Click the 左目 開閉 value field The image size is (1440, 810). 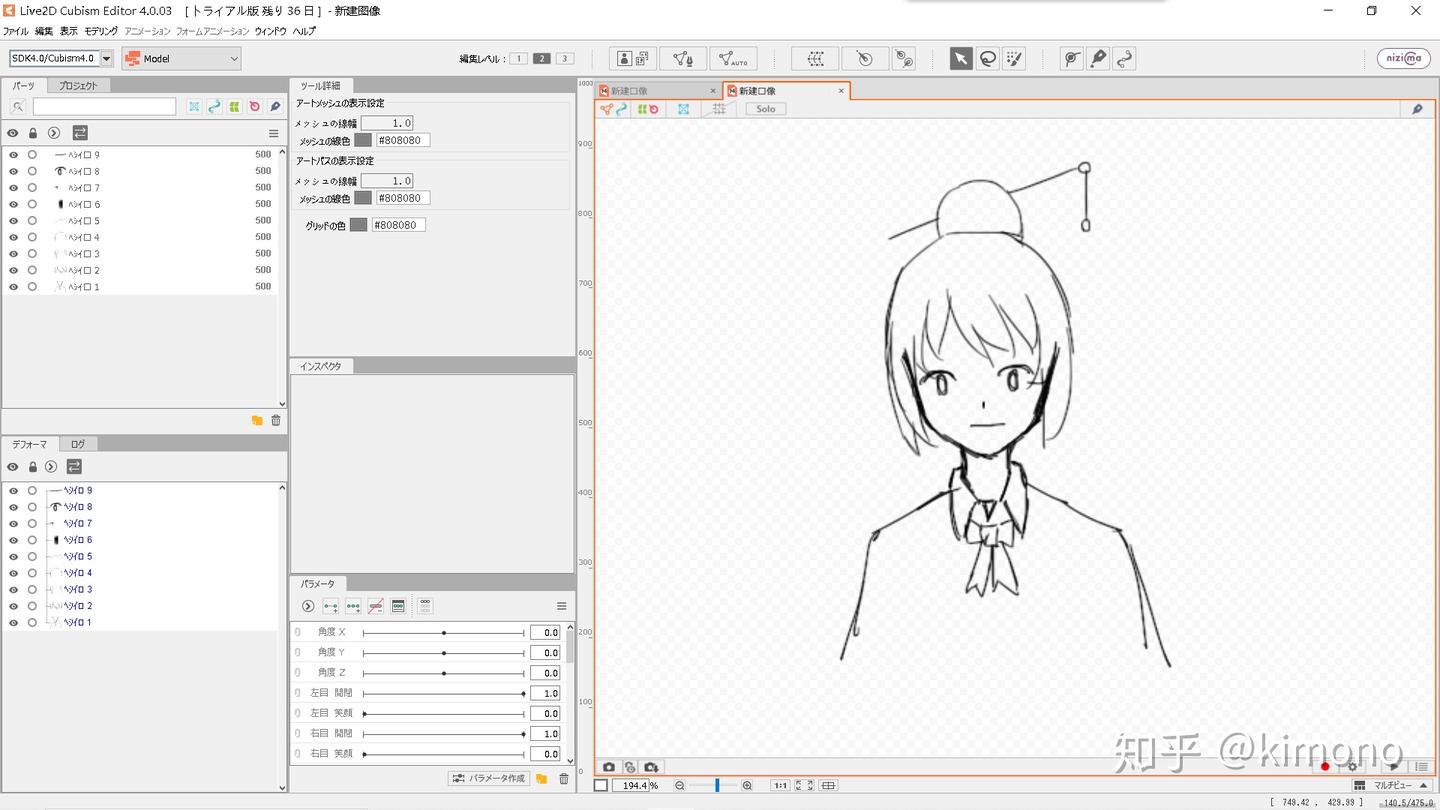pos(545,693)
